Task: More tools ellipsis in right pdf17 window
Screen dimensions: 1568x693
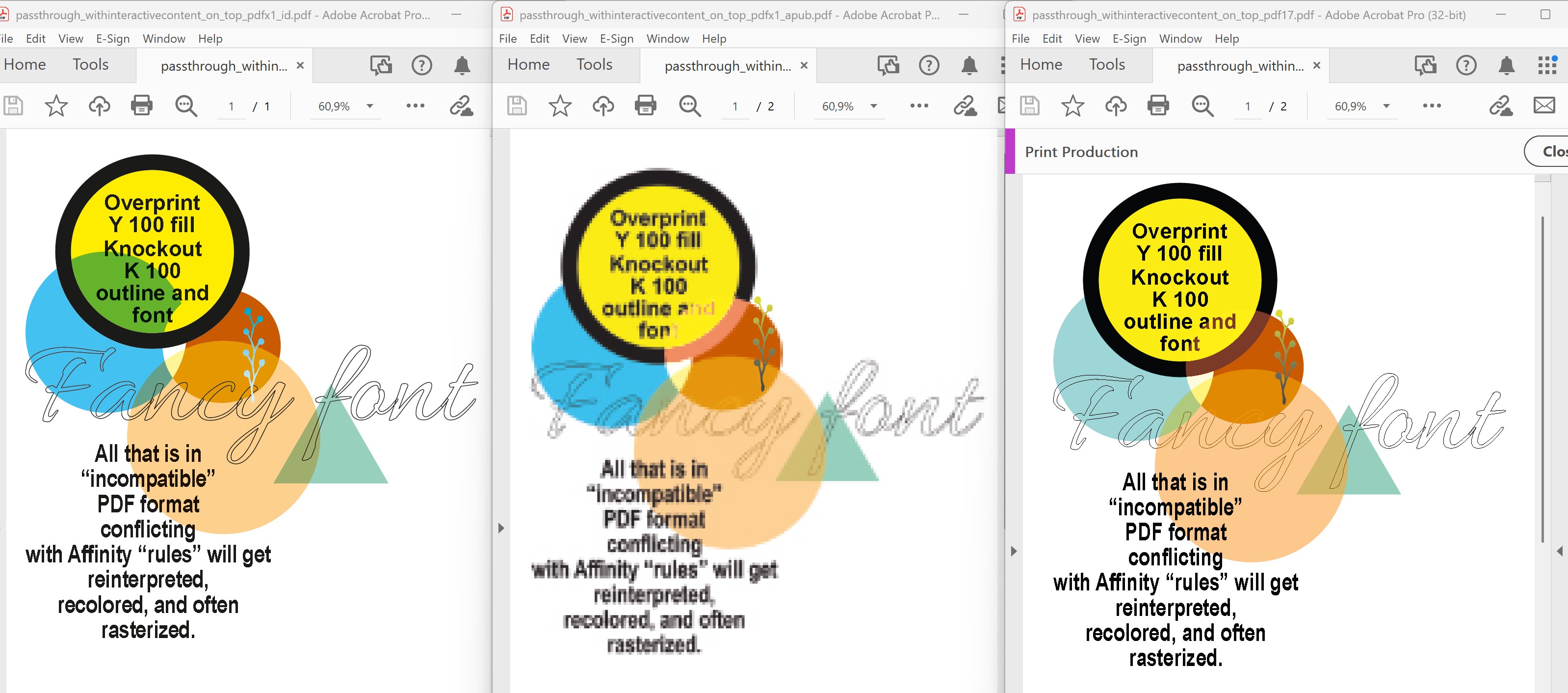Action: tap(1432, 106)
